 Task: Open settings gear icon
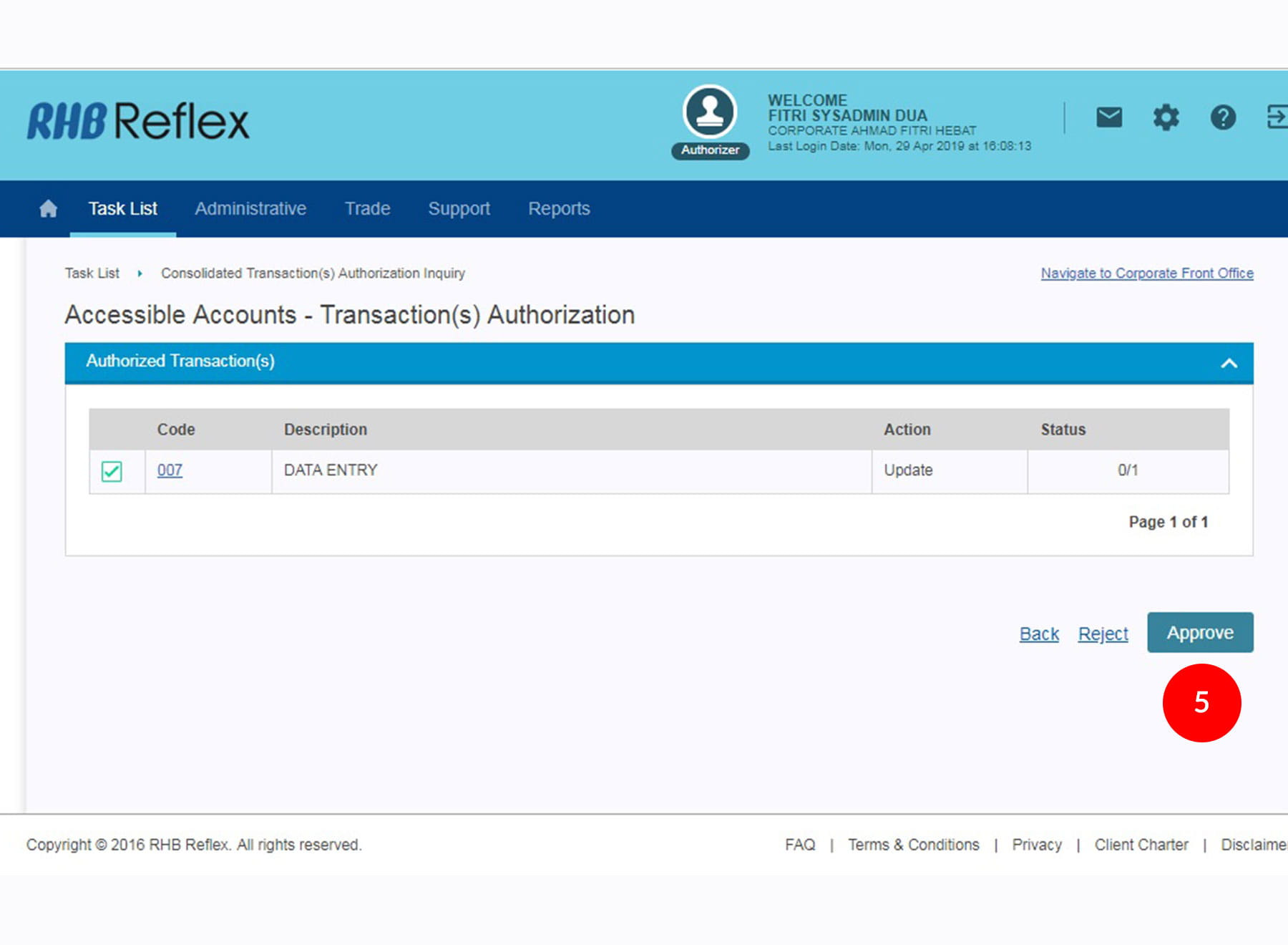pos(1166,117)
